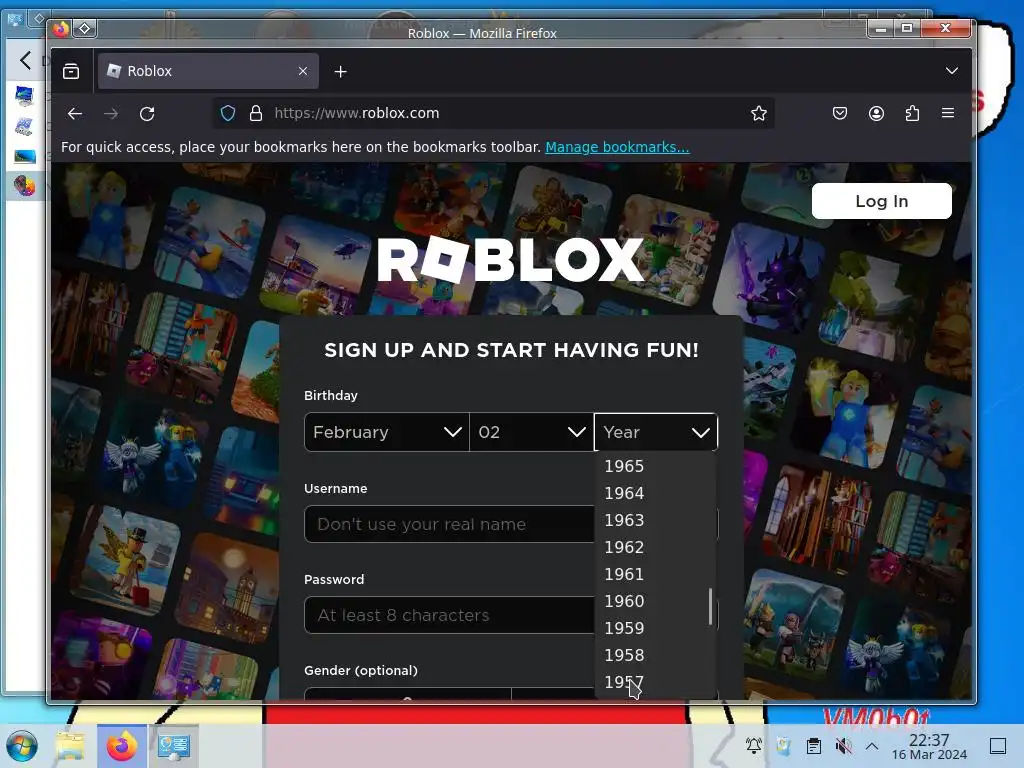Click the URL address bar
The height and width of the screenshot is (768, 1024).
point(496,114)
